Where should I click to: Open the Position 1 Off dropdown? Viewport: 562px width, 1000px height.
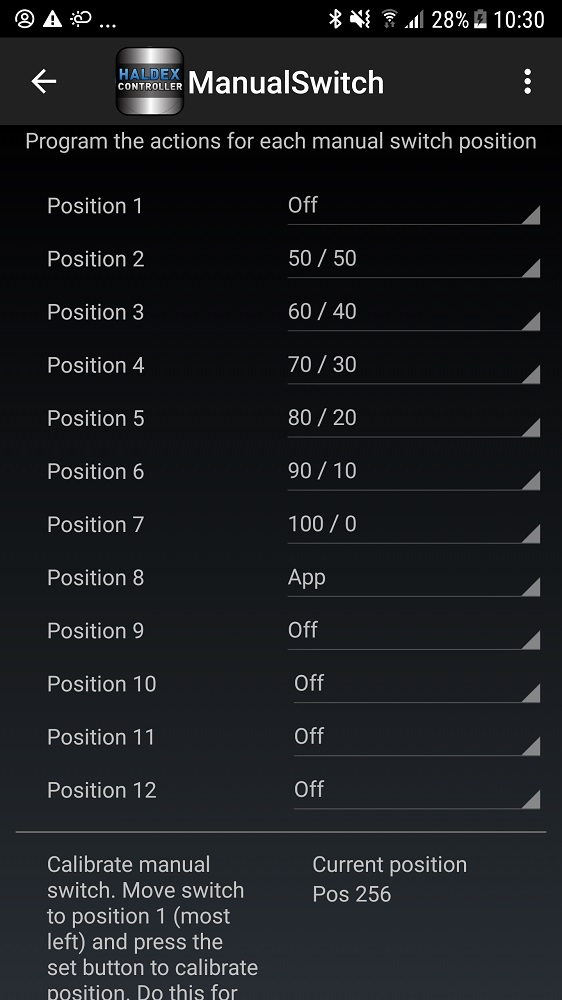[413, 207]
